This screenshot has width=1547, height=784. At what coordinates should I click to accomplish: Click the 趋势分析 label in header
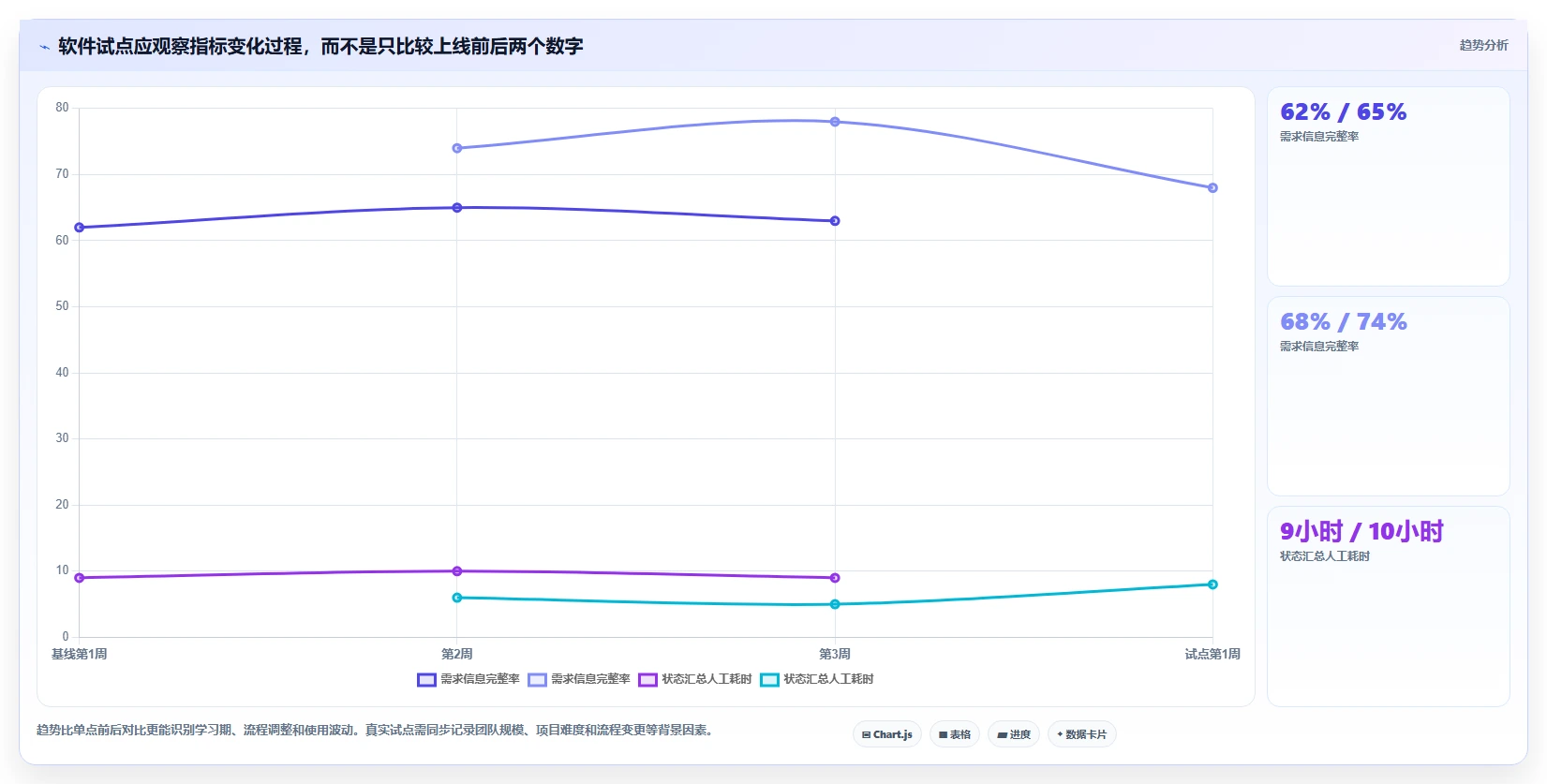point(1483,45)
